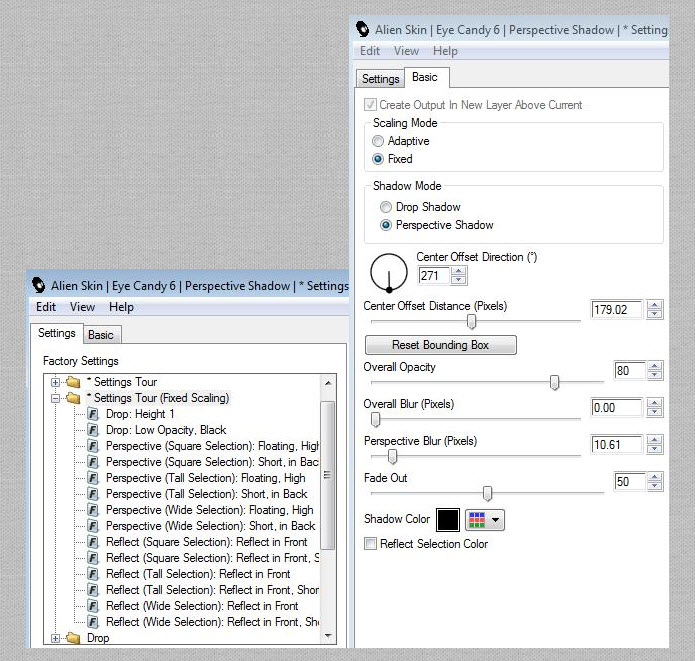Select preset Drop: Height 1

tap(140, 414)
